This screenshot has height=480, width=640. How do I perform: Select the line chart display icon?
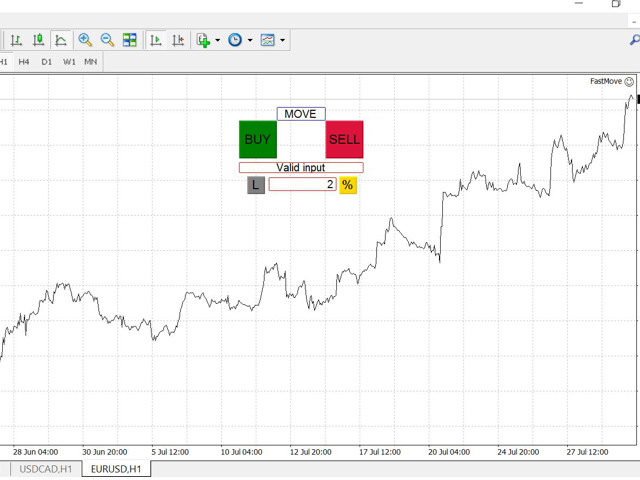(60, 40)
